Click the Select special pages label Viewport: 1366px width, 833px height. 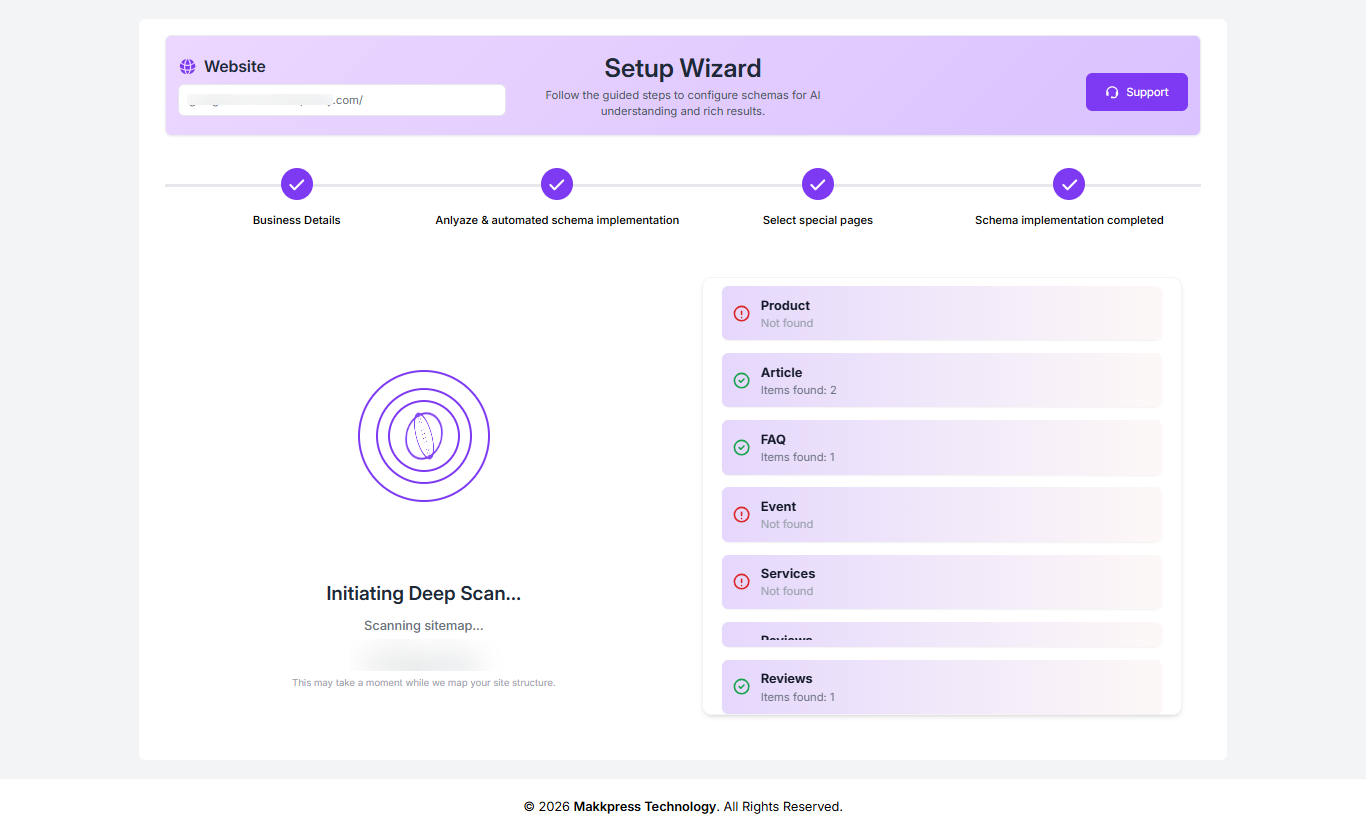[818, 220]
